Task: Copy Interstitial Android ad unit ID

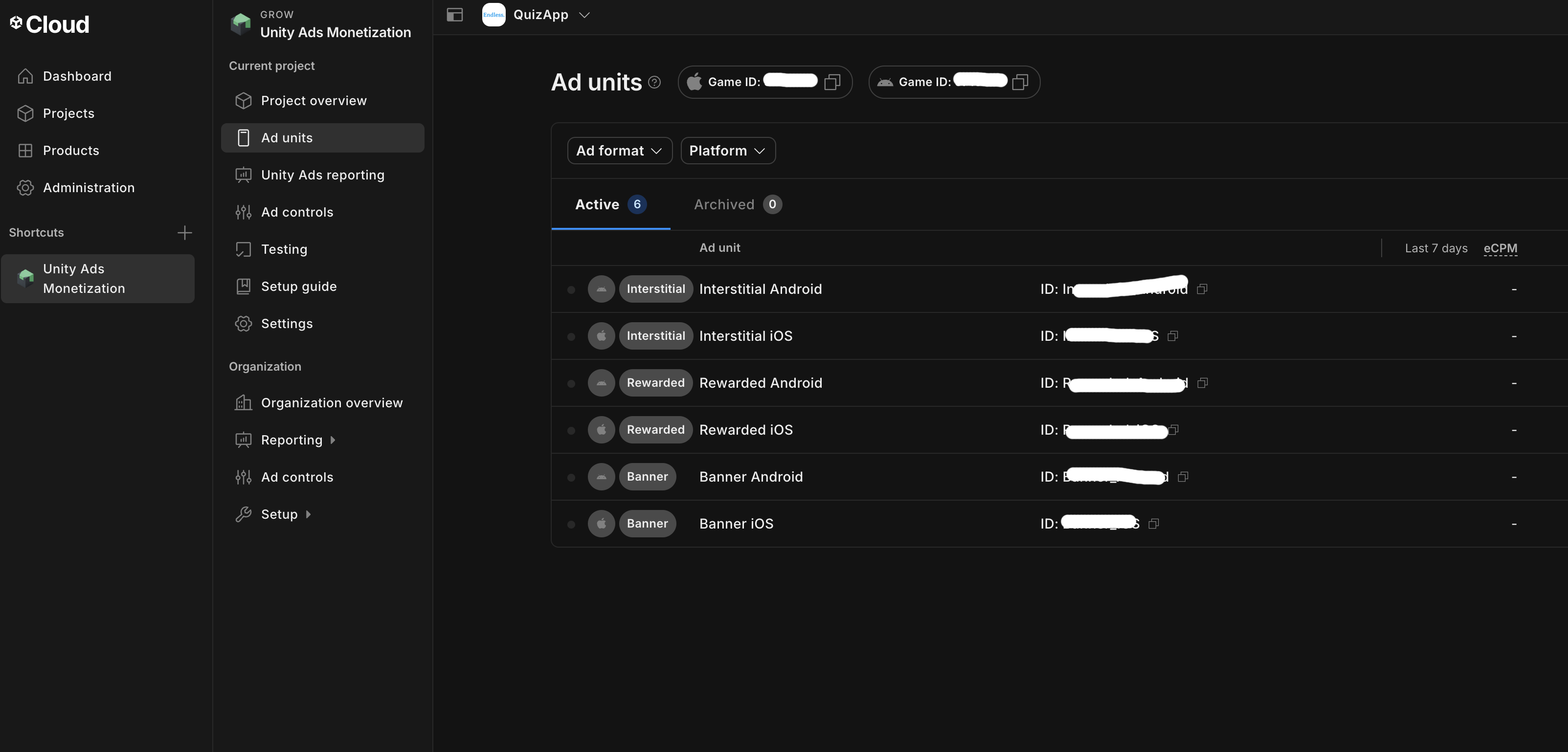Action: [1202, 289]
